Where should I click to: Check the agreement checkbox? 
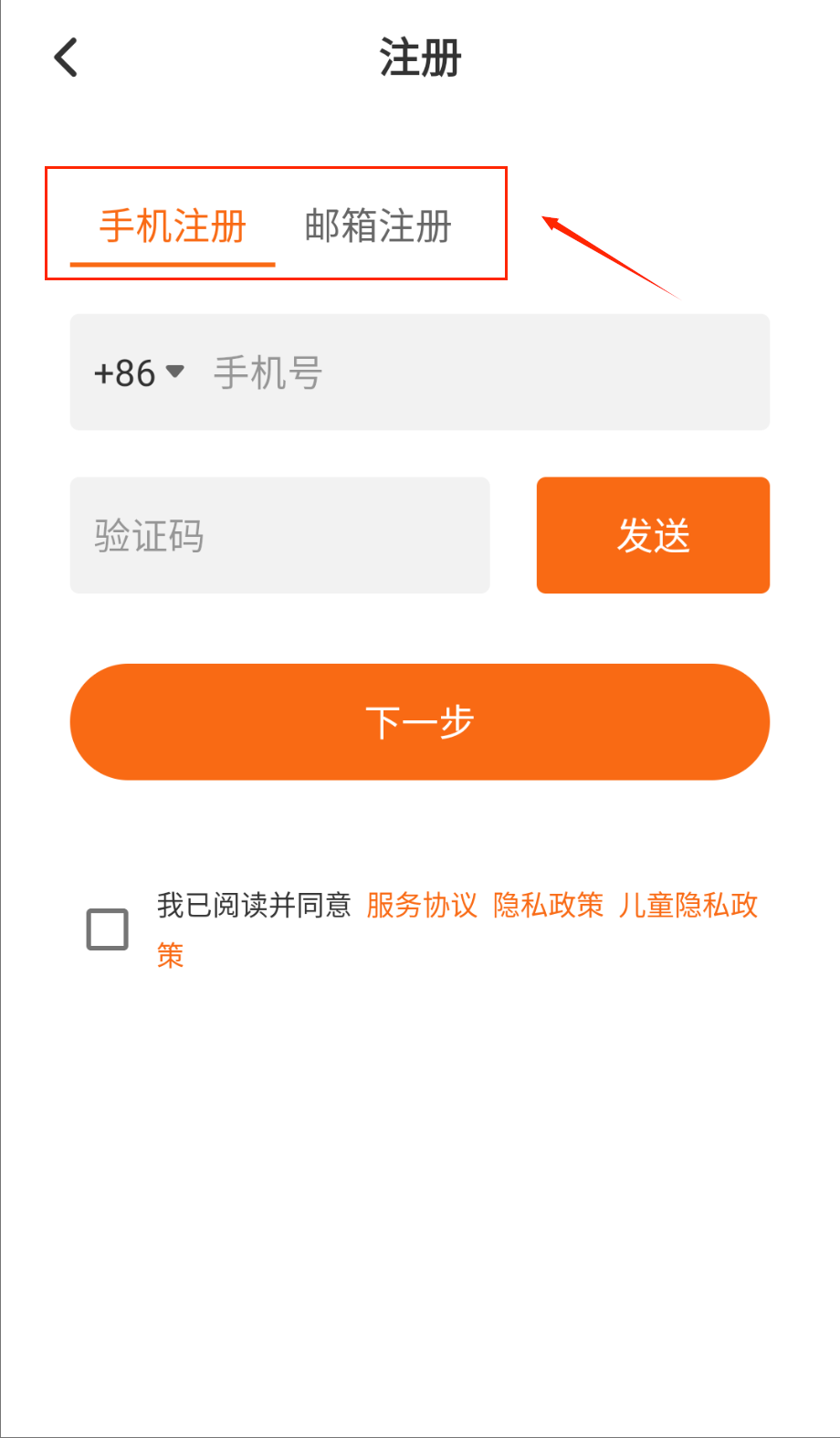[x=107, y=929]
